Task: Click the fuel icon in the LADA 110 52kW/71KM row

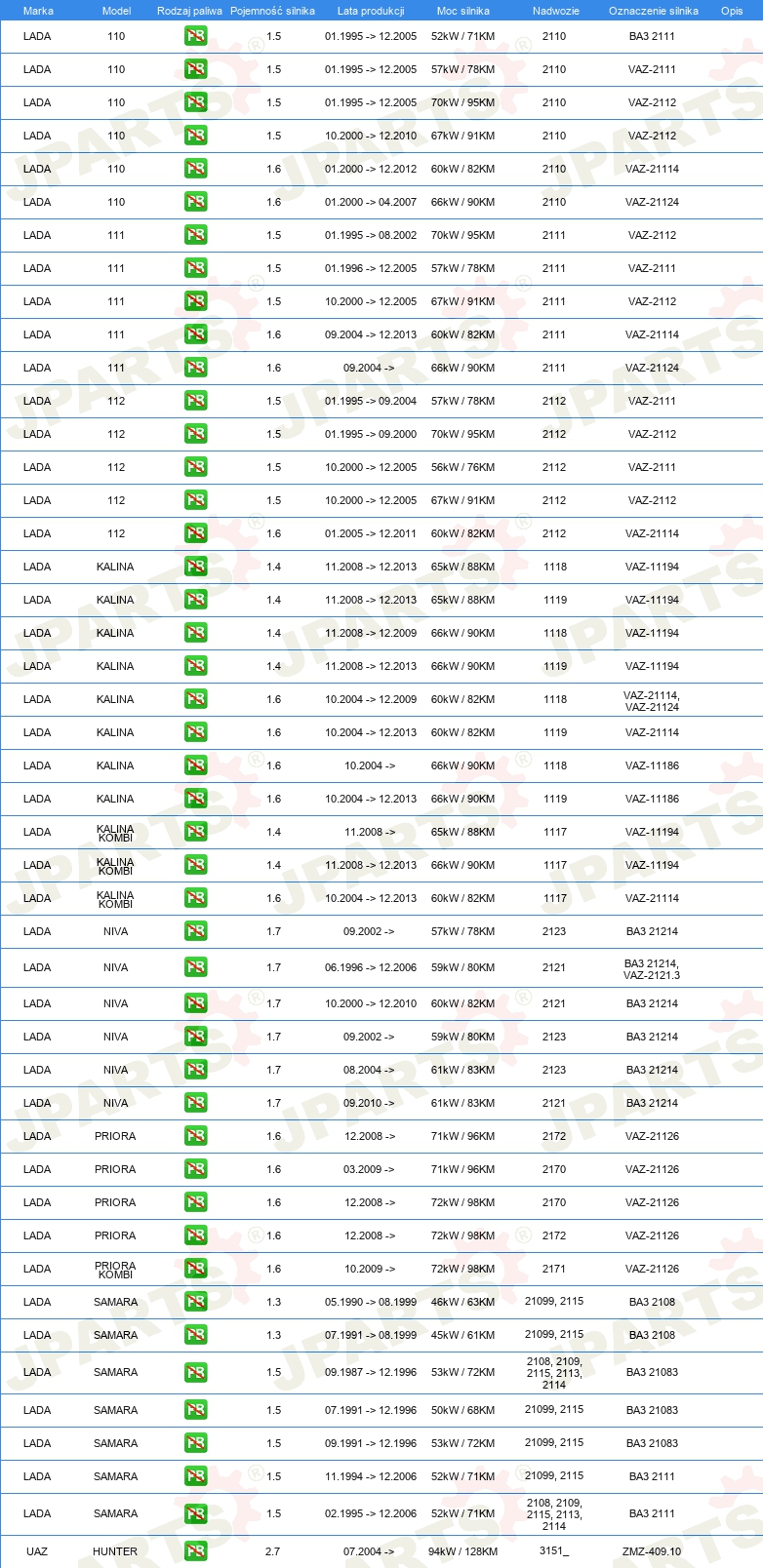Action: coord(195,36)
